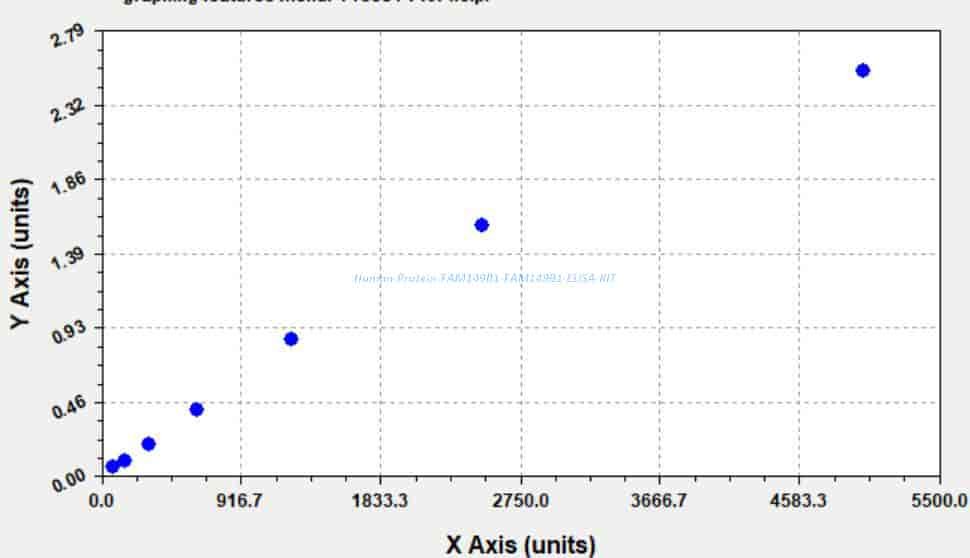This screenshot has height=558, width=970.
Task: Click the second-lowest data point near Y 0.1
Action: 124,460
